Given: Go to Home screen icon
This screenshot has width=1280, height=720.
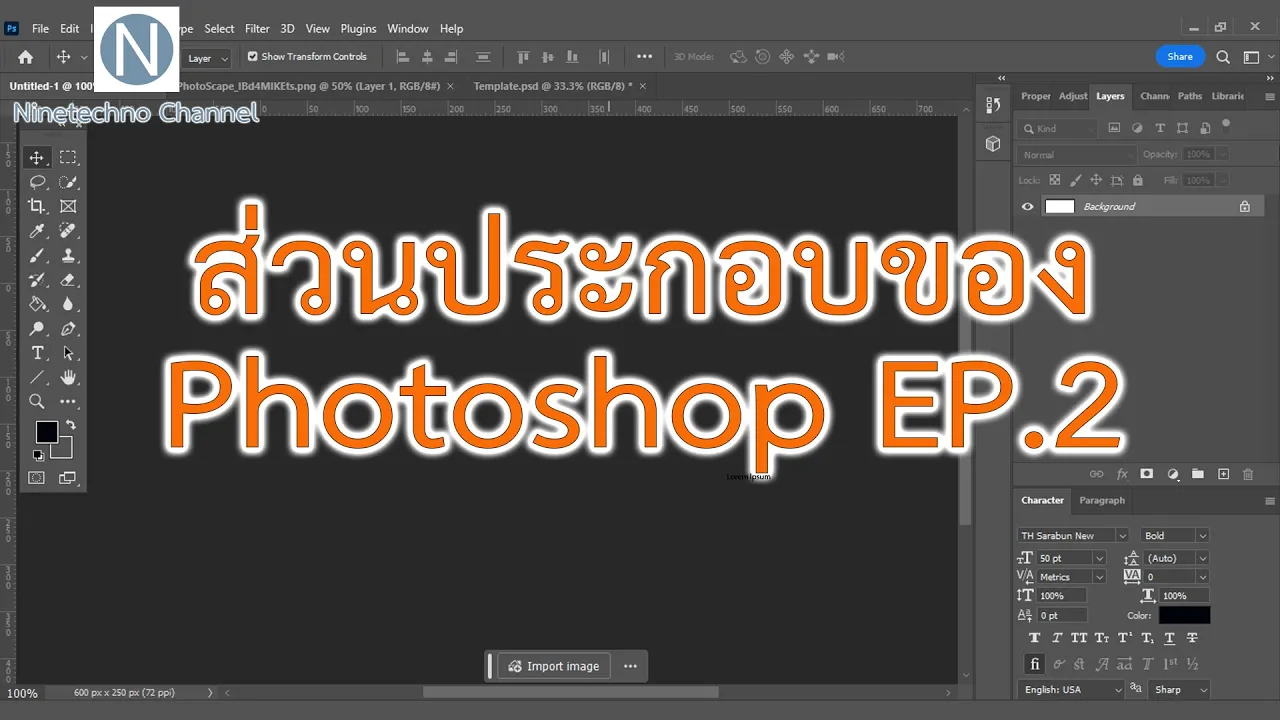Looking at the screenshot, I should pyautogui.click(x=26, y=57).
